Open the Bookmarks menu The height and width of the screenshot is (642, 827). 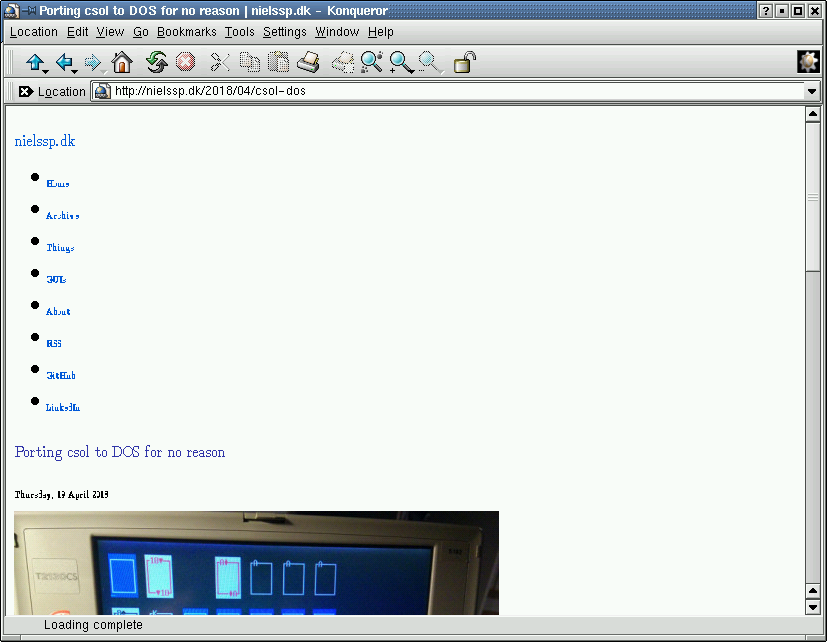(x=186, y=31)
